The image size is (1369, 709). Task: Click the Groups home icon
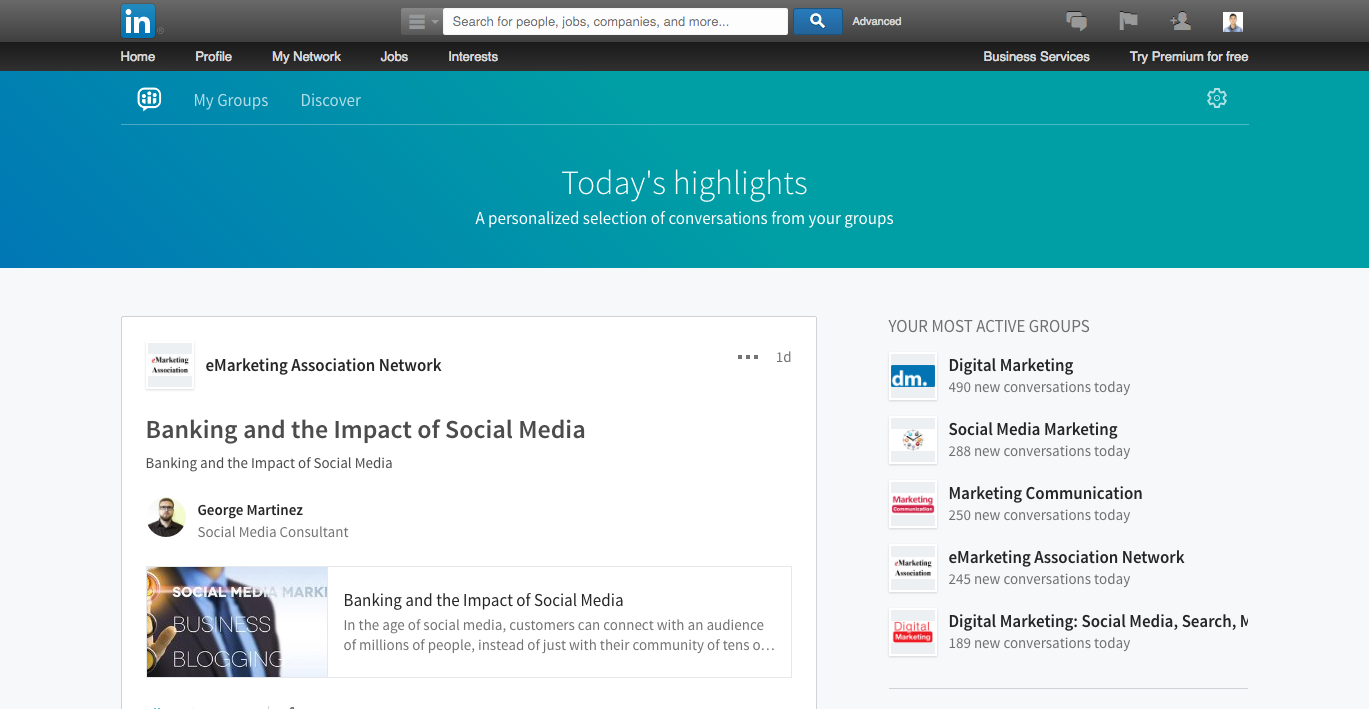tap(149, 99)
